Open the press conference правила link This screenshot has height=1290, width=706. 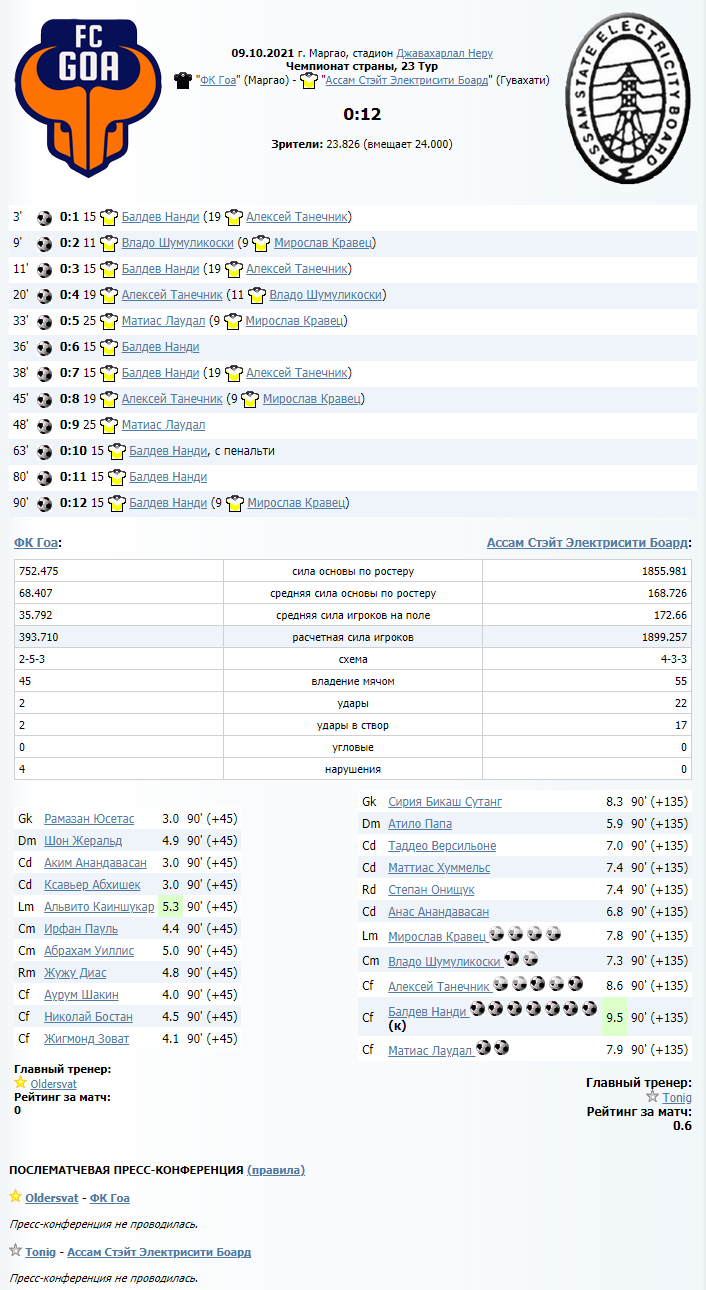coord(276,1169)
